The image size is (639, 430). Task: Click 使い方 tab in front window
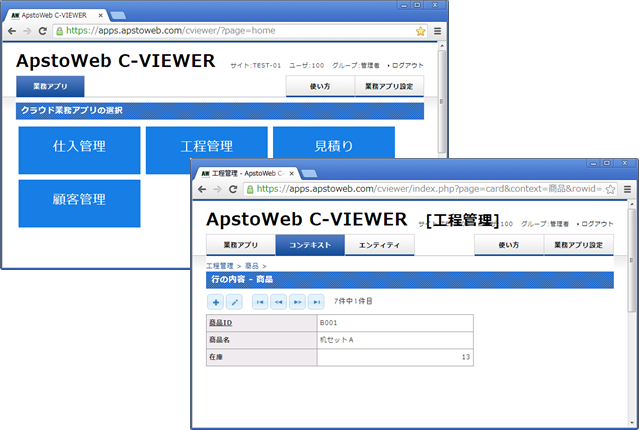[x=509, y=245]
